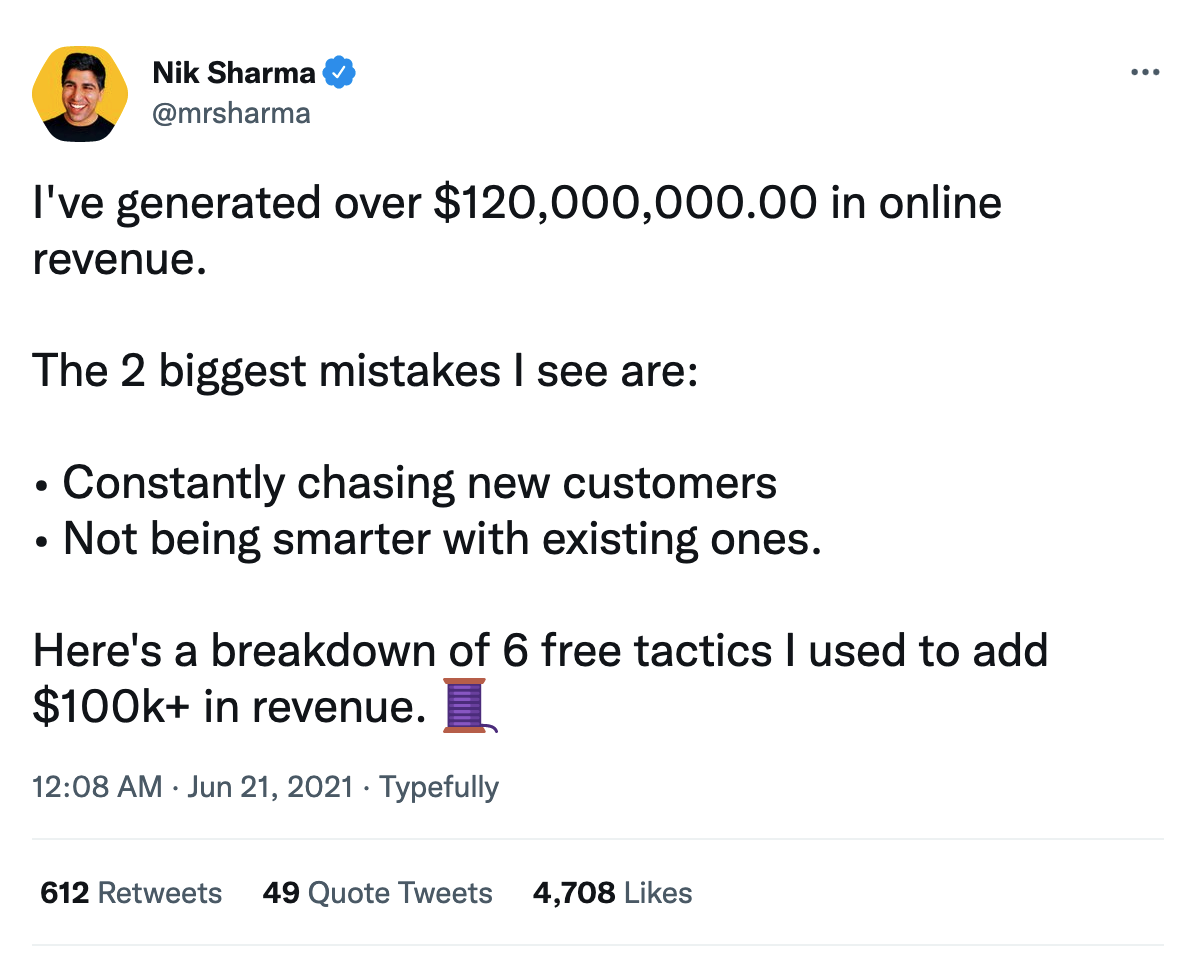
Task: Show the 49 Quote Tweets
Action: pyautogui.click(x=377, y=892)
